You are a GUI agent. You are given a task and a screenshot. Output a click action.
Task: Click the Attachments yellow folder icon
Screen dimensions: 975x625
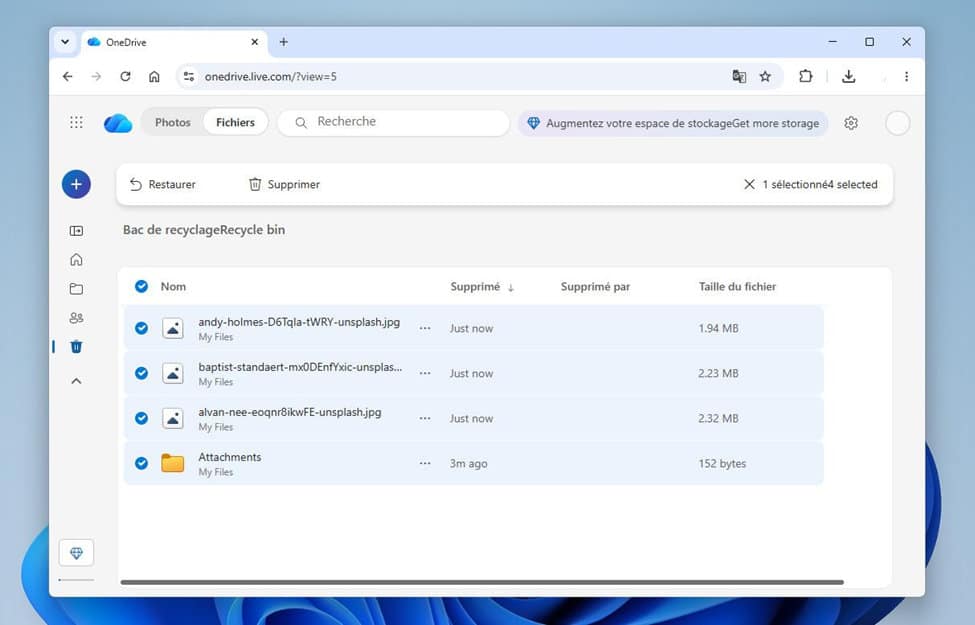coord(173,463)
